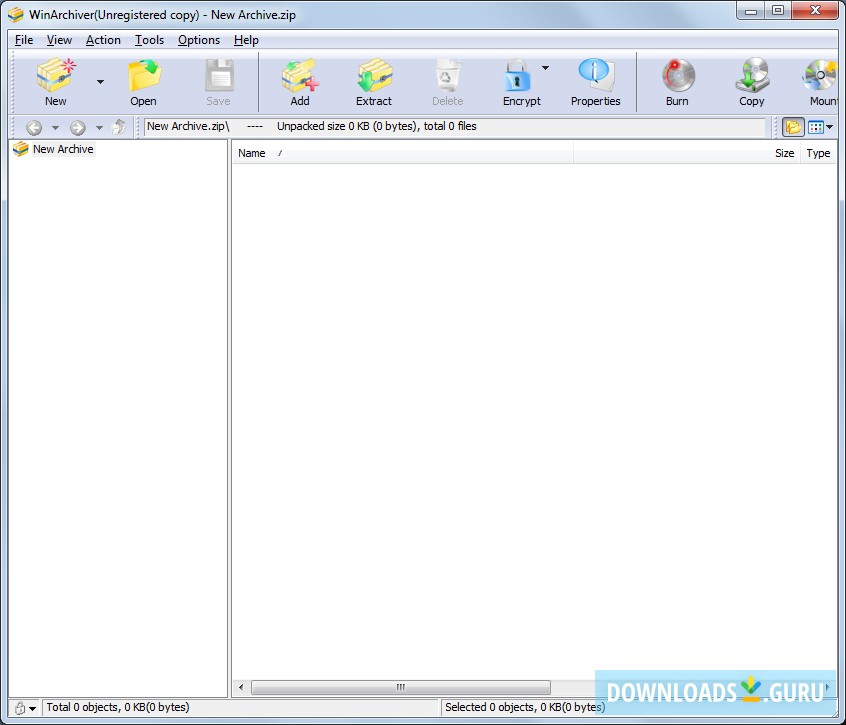This screenshot has height=725, width=846.
Task: Click 'Selected 0 objects' status text
Action: click(524, 707)
